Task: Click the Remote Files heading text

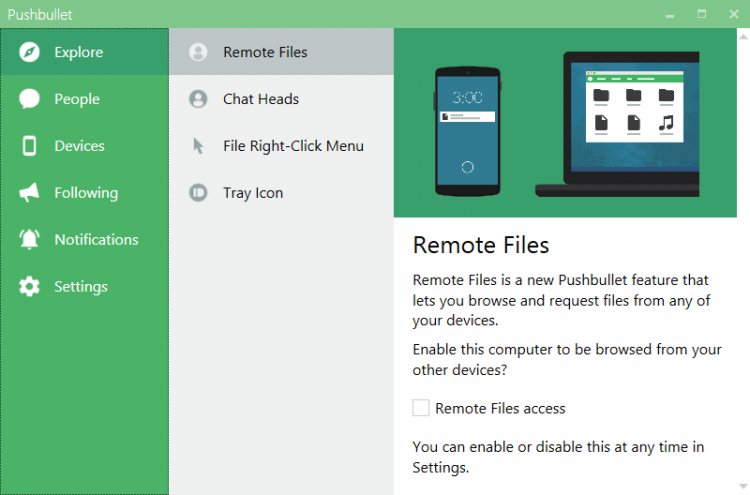Action: [481, 245]
